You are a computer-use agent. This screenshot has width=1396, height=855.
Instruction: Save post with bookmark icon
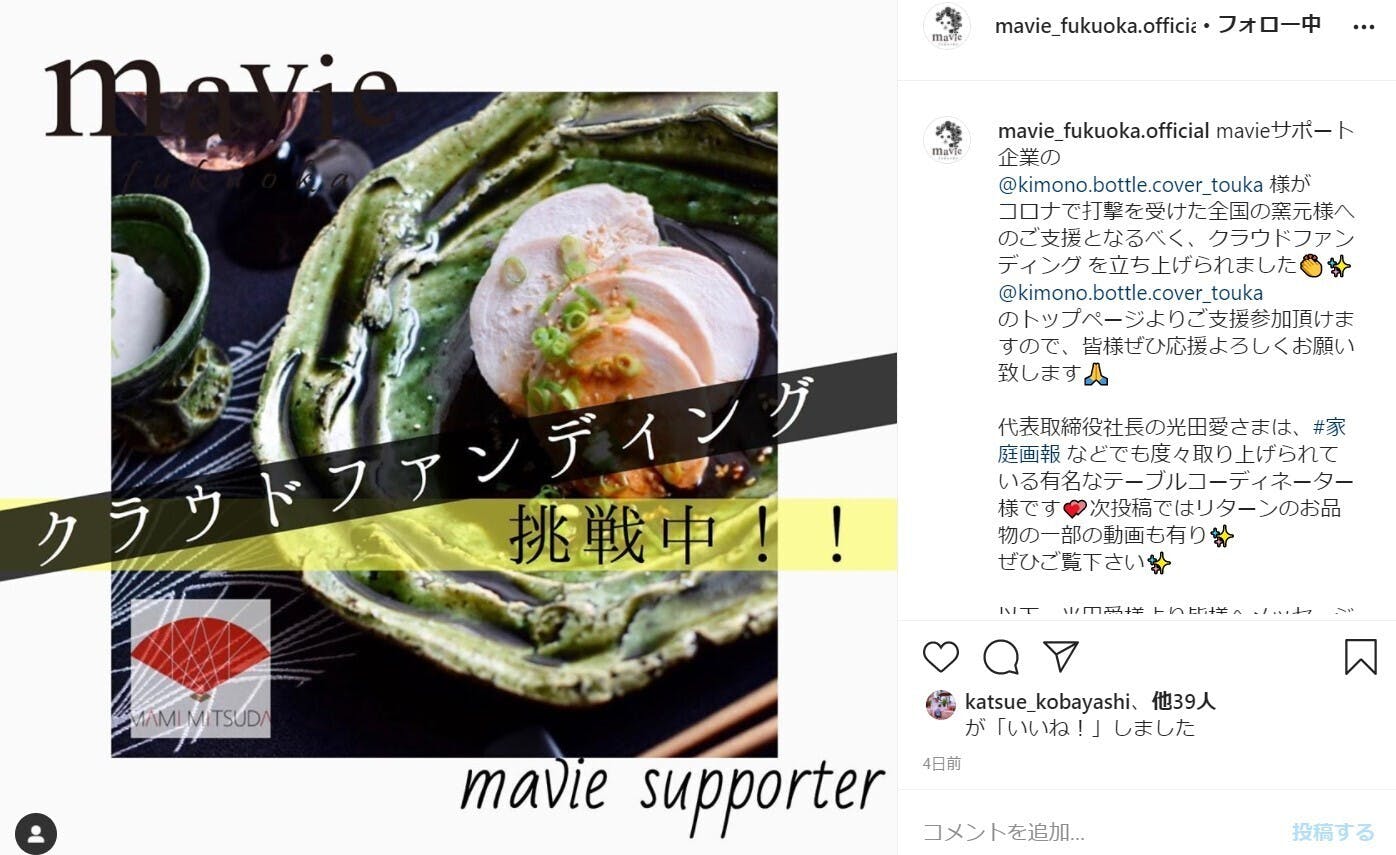tap(1360, 657)
